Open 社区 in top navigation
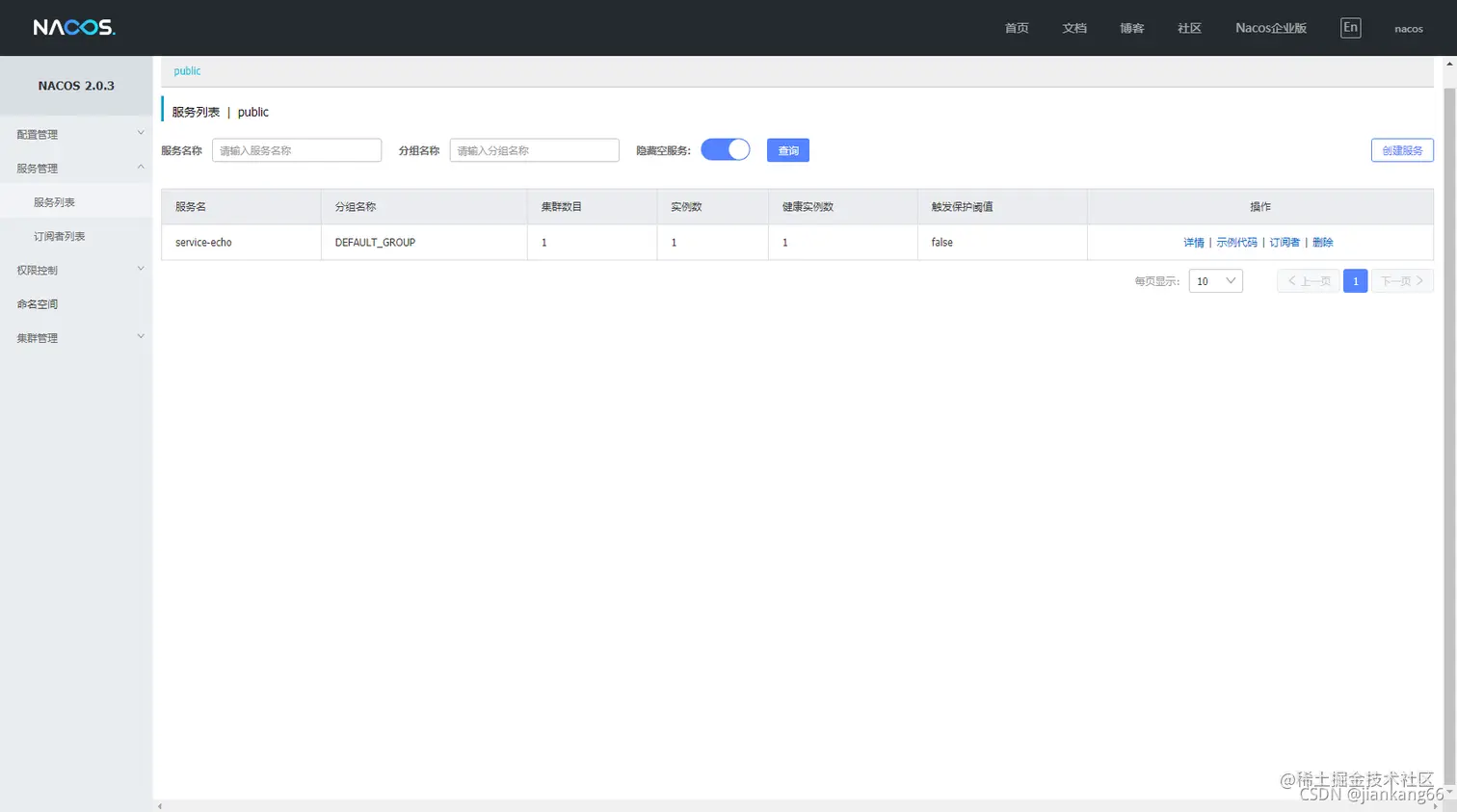The height and width of the screenshot is (812, 1457). pyautogui.click(x=1190, y=28)
